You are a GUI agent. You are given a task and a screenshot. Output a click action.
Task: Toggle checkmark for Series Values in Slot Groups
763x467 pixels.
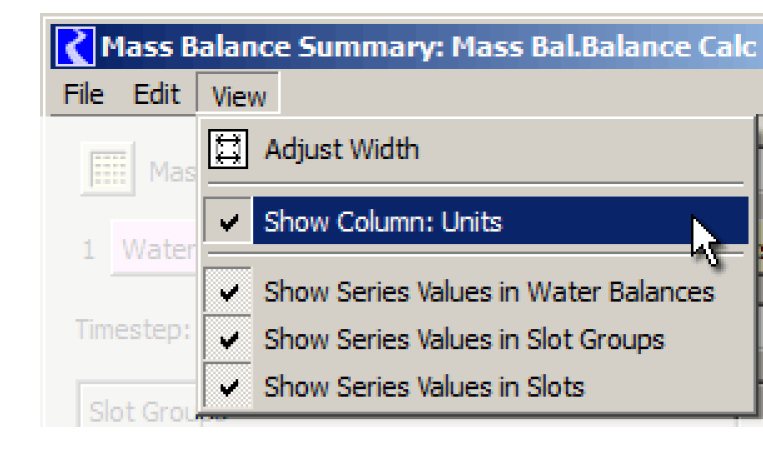point(229,339)
